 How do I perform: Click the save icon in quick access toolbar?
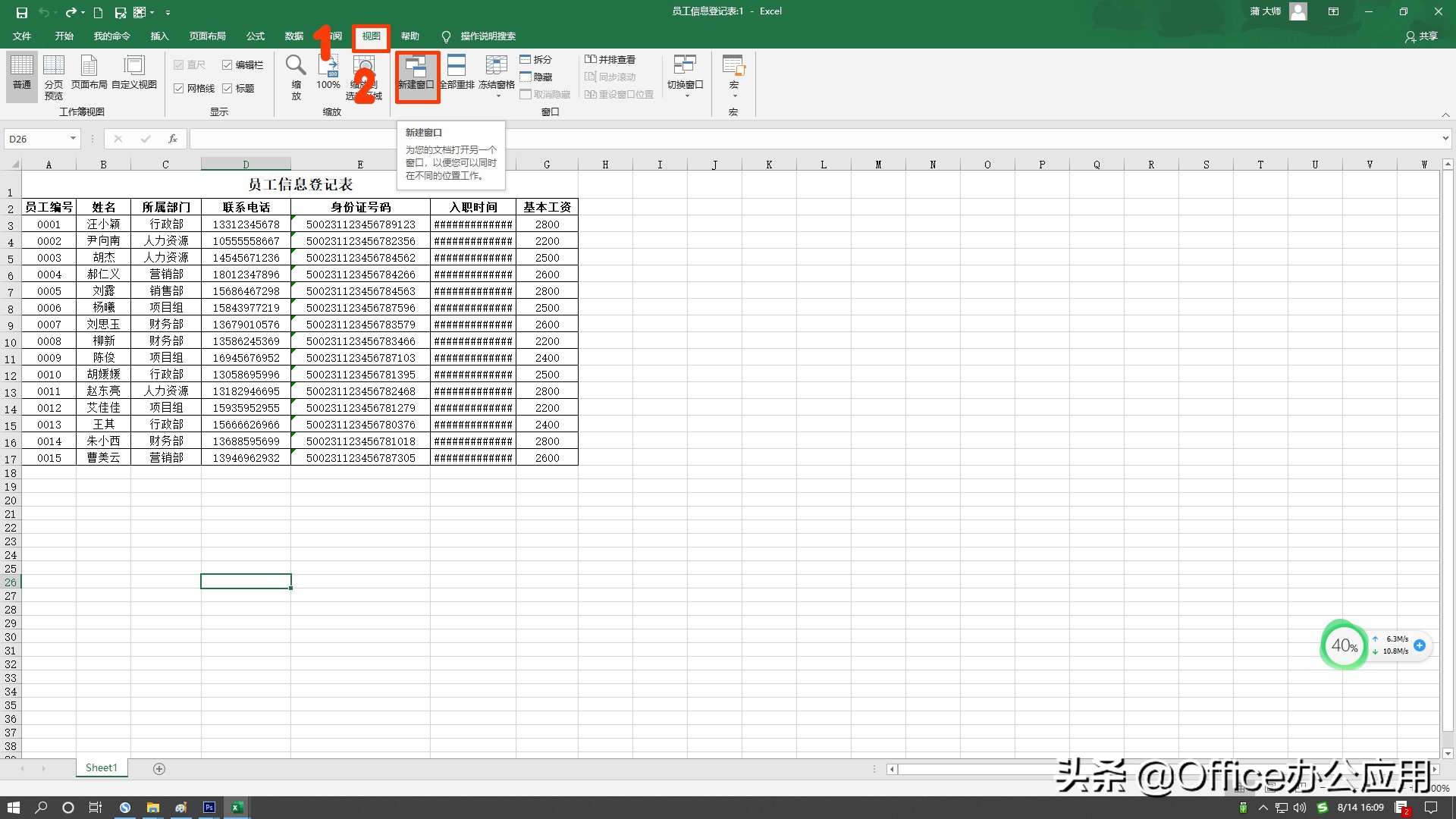pyautogui.click(x=22, y=12)
